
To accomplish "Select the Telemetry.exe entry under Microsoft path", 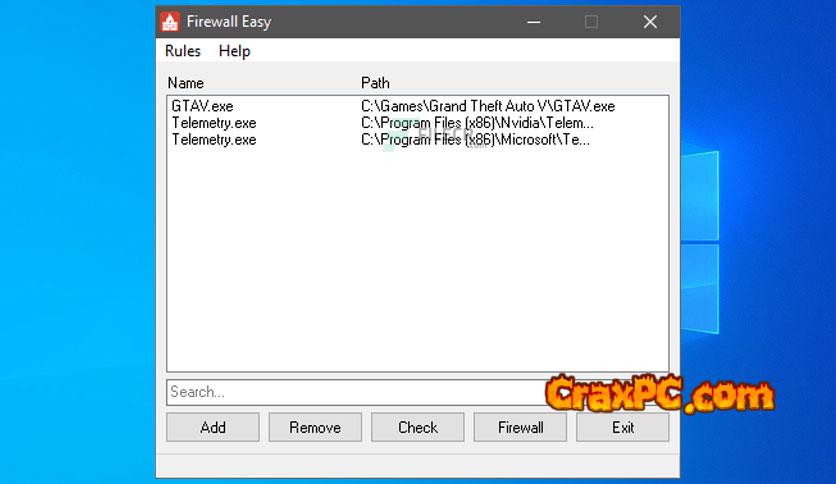I will point(214,140).
